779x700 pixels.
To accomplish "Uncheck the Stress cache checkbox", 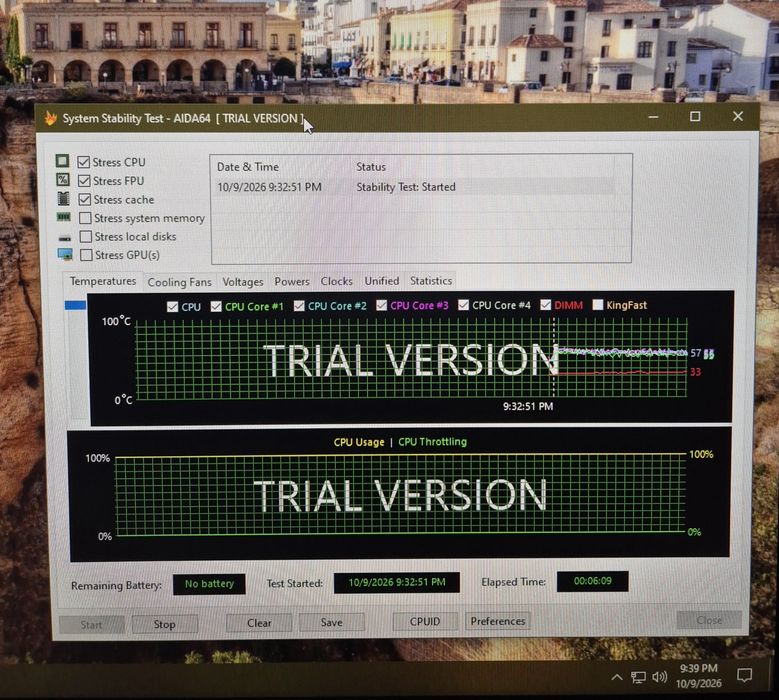I will point(84,199).
